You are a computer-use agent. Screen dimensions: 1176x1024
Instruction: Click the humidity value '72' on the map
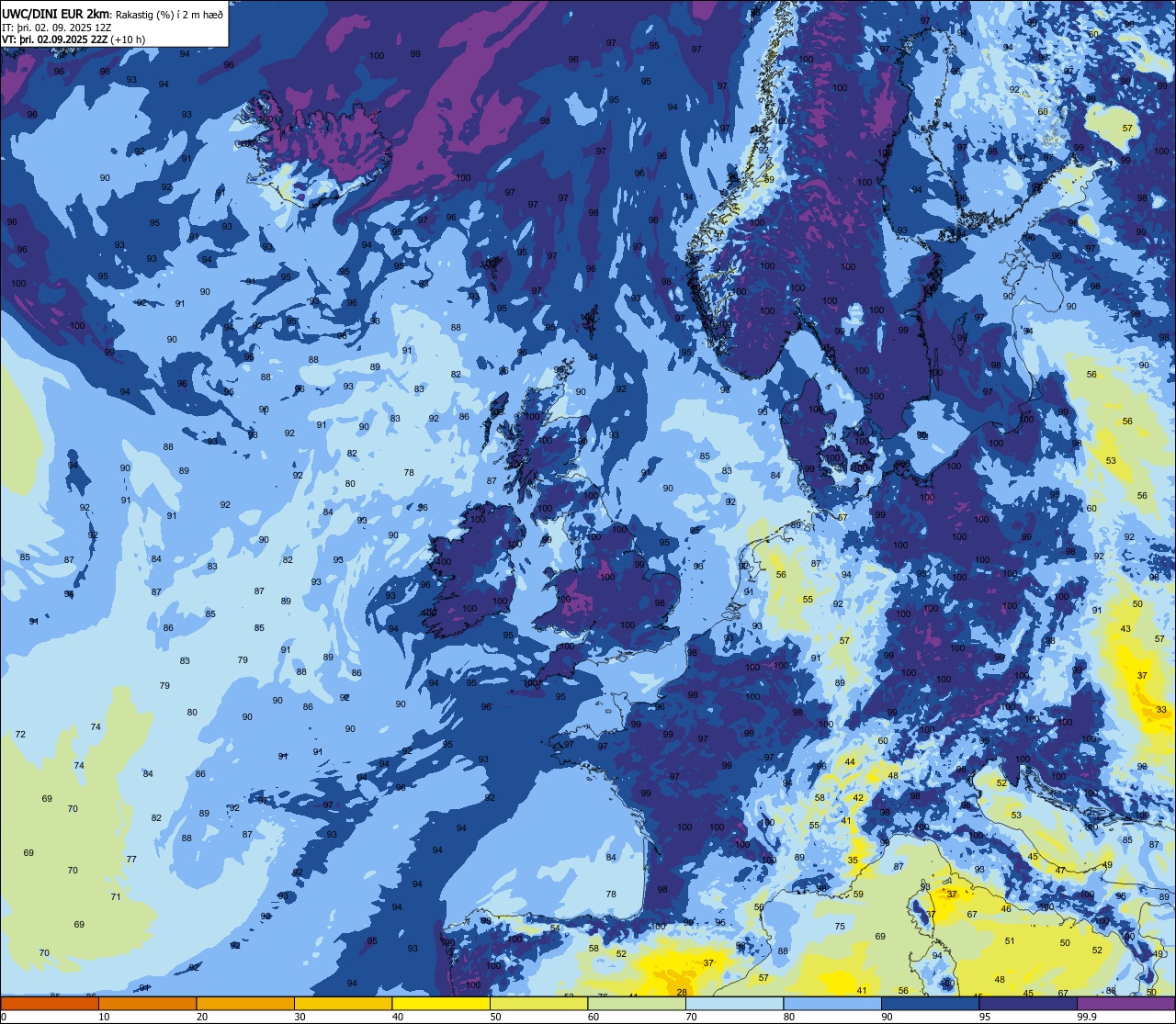pos(20,734)
